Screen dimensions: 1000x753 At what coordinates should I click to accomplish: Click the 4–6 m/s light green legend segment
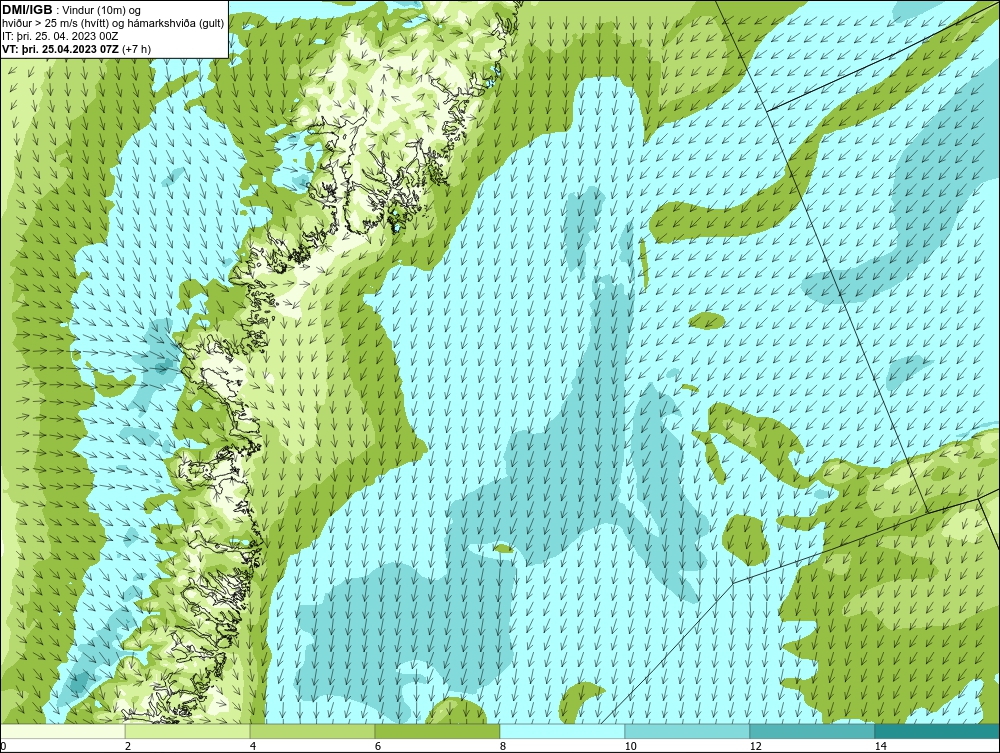[312, 731]
